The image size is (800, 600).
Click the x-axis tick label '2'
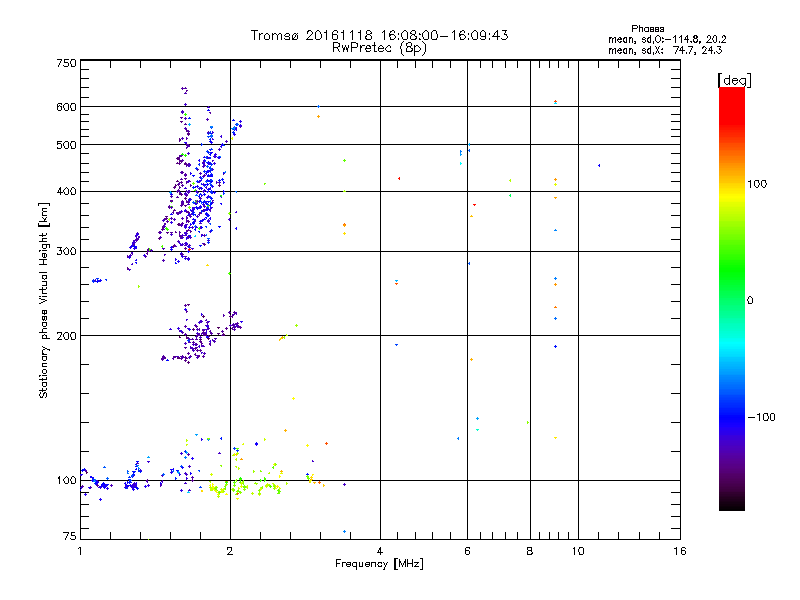pyautogui.click(x=230, y=551)
